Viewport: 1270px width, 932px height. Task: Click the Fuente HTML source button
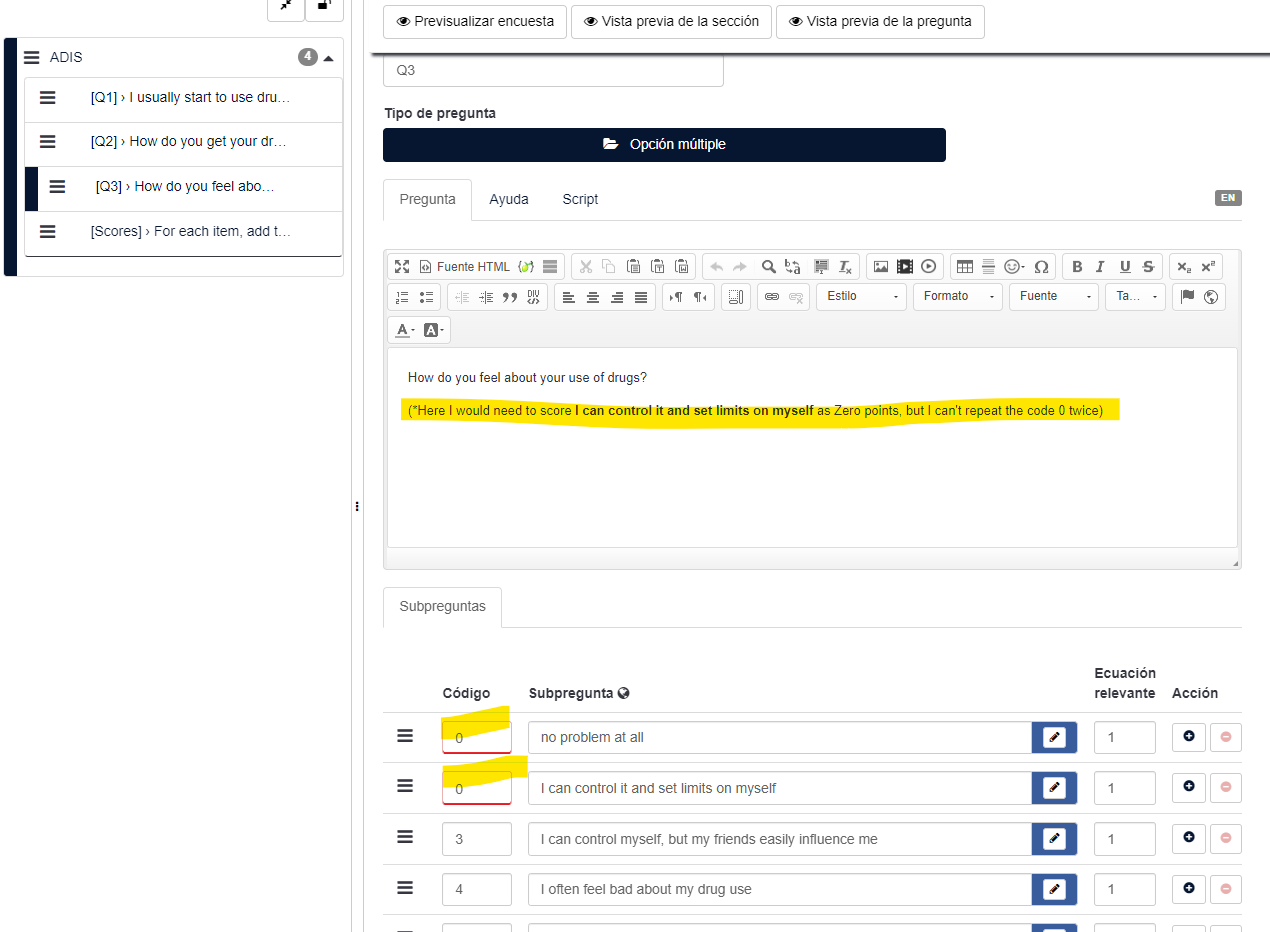click(x=465, y=267)
